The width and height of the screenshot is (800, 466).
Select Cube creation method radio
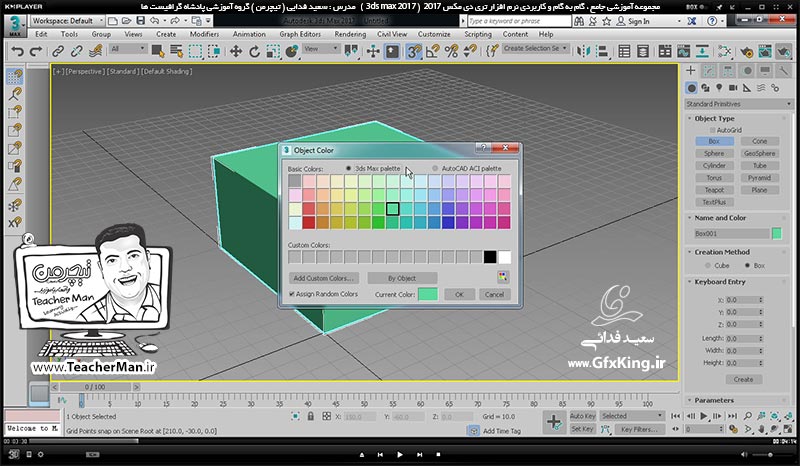708,265
